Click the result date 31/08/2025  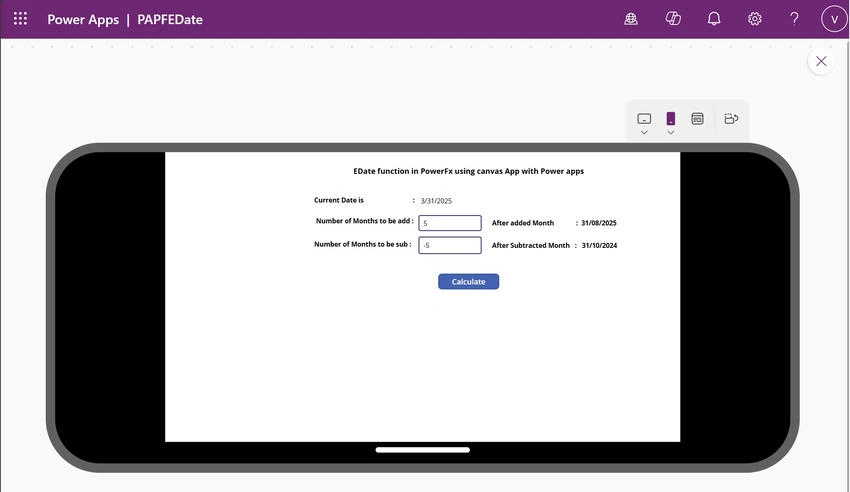(598, 223)
